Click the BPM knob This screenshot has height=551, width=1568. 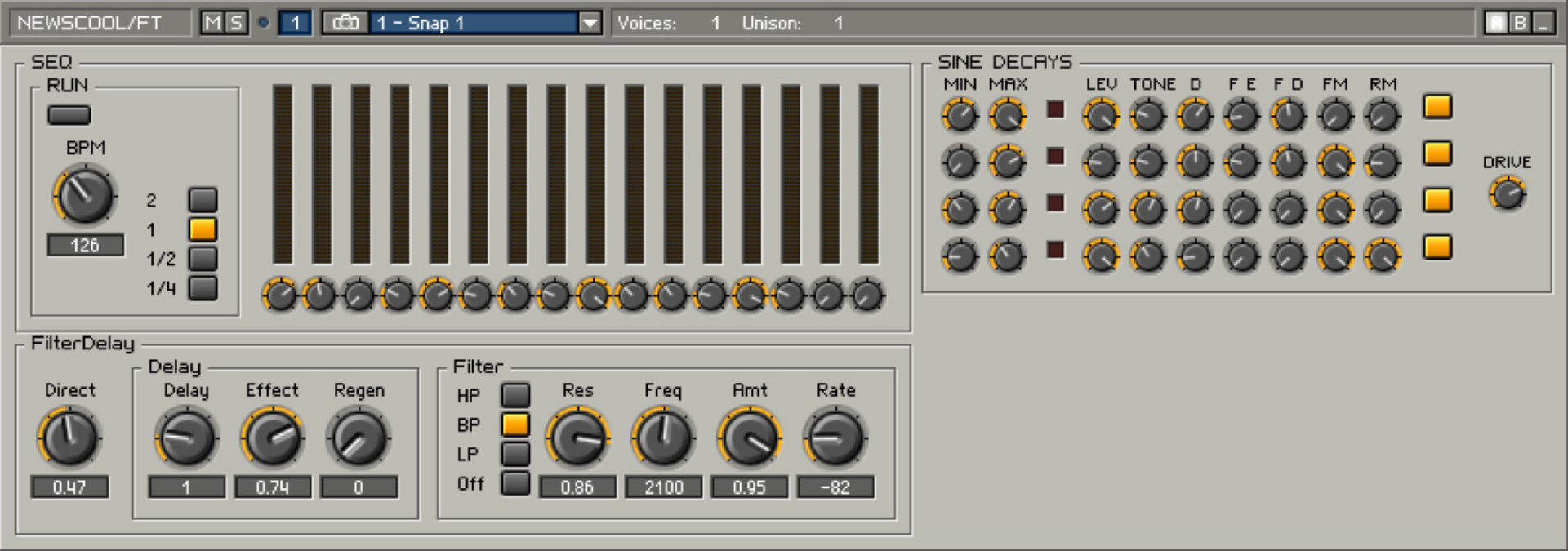pos(85,195)
